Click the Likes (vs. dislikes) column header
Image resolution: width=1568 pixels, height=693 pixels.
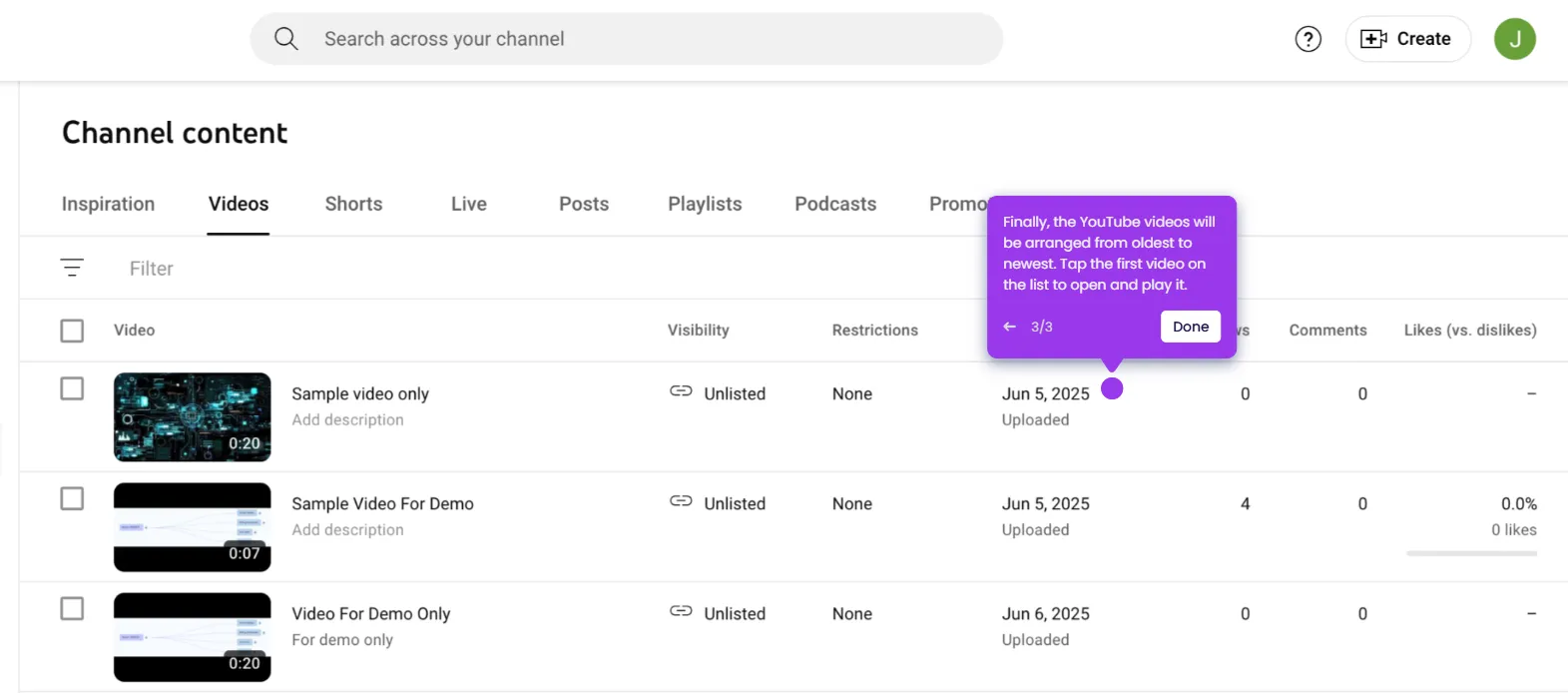(1470, 330)
